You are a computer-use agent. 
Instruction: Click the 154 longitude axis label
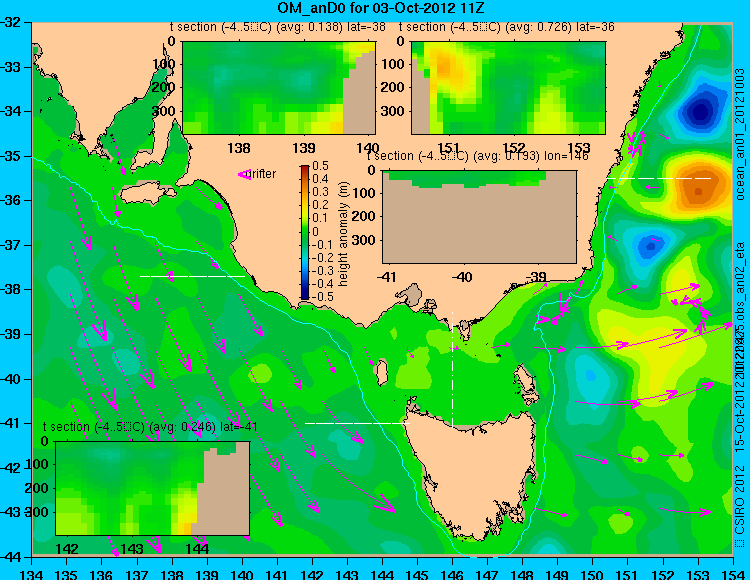[732, 574]
